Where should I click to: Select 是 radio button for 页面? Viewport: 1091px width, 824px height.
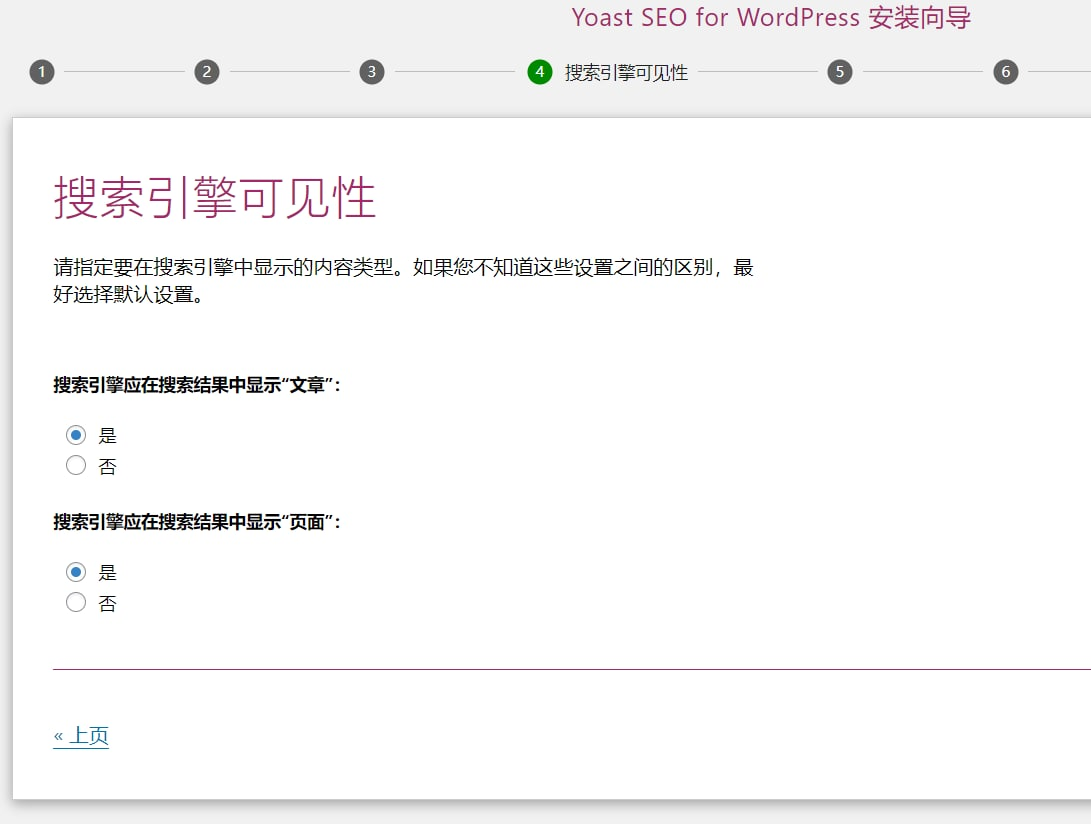76,572
